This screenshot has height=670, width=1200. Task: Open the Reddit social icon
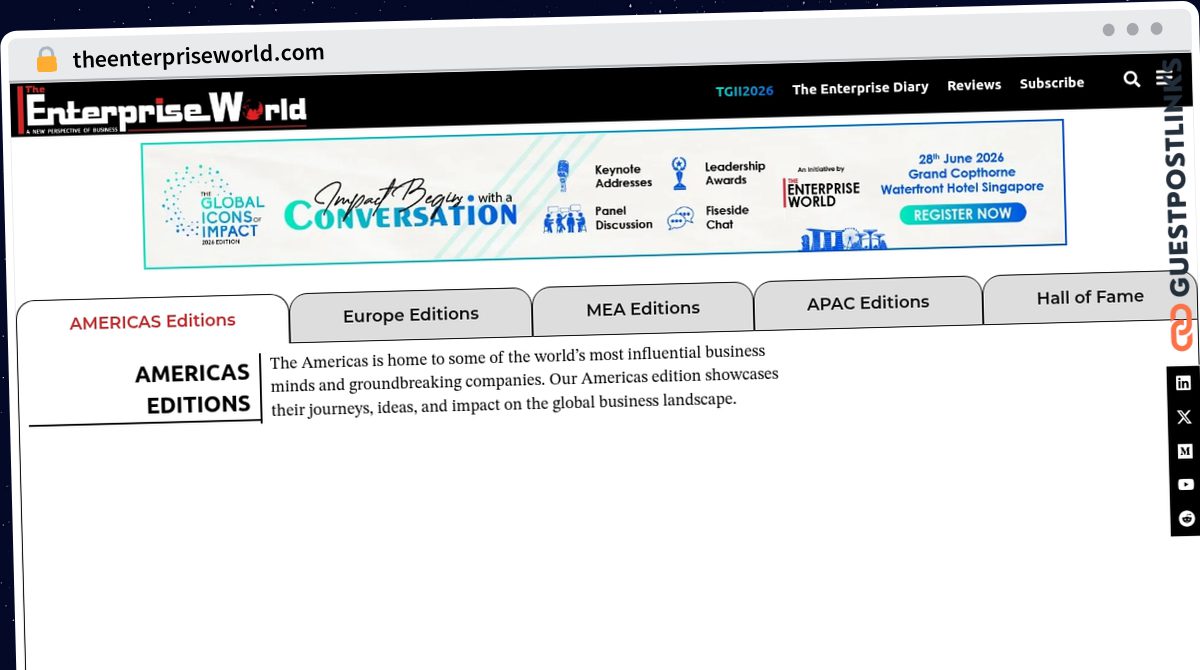[x=1187, y=518]
